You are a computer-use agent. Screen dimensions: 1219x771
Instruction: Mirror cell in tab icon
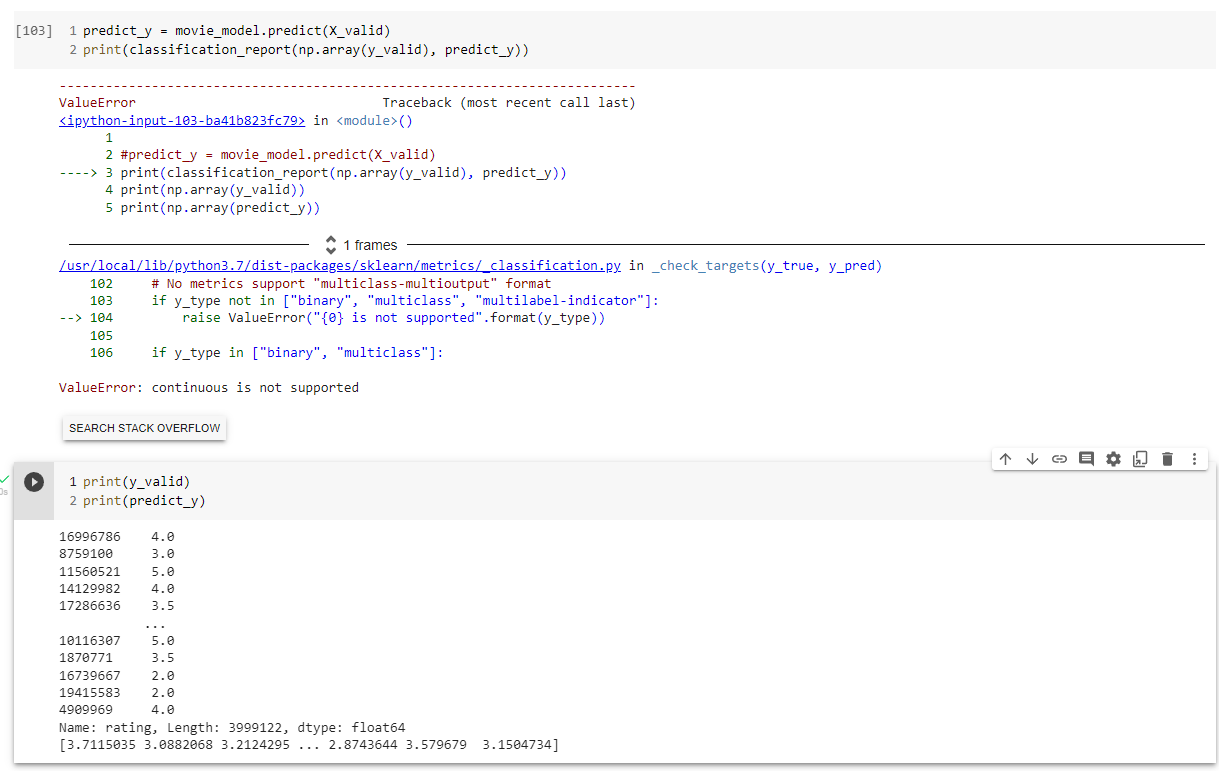point(1140,459)
